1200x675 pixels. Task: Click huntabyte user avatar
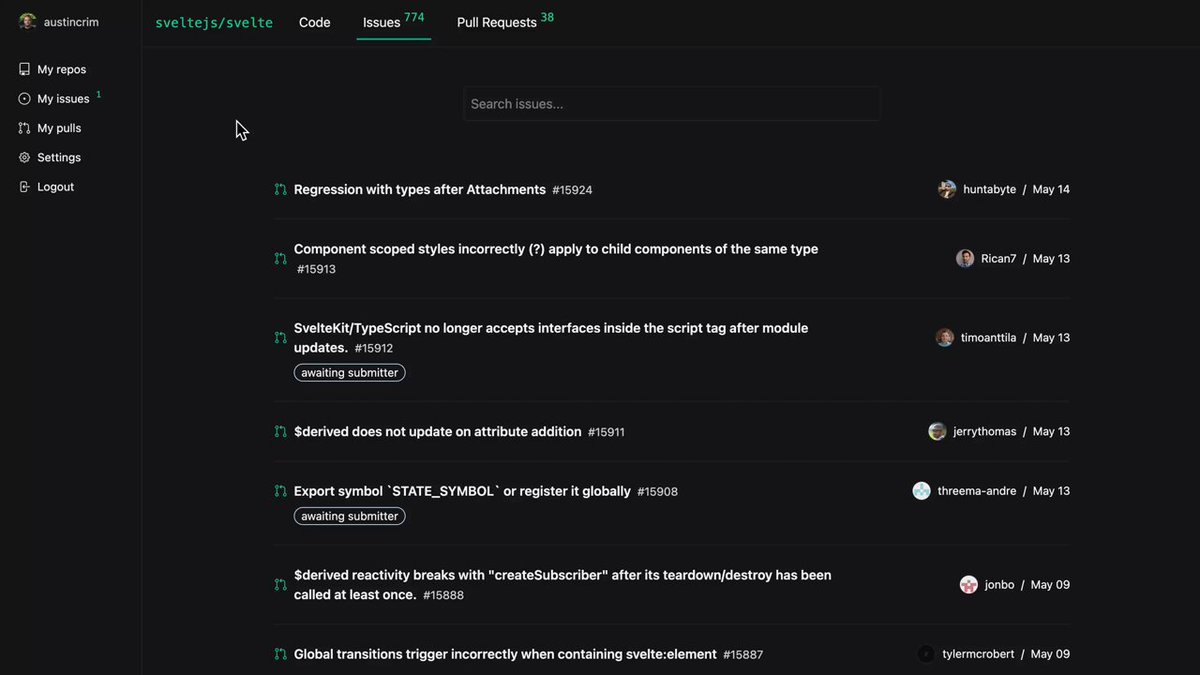pos(947,189)
